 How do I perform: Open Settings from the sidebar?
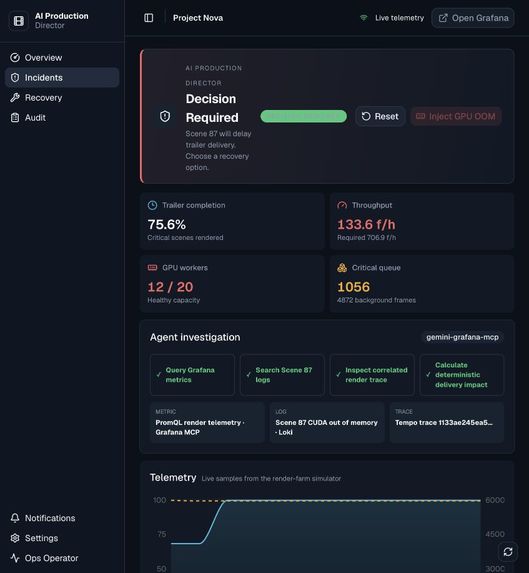point(62,538)
